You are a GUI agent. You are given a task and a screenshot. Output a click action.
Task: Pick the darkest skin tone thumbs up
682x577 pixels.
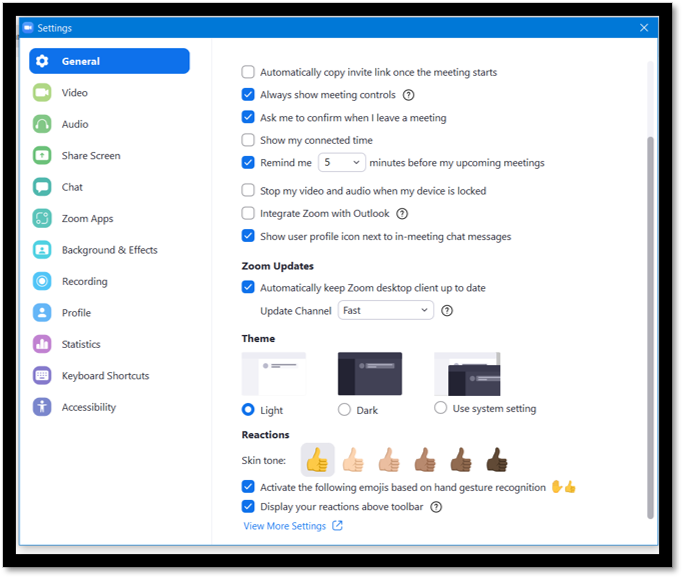tap(497, 460)
